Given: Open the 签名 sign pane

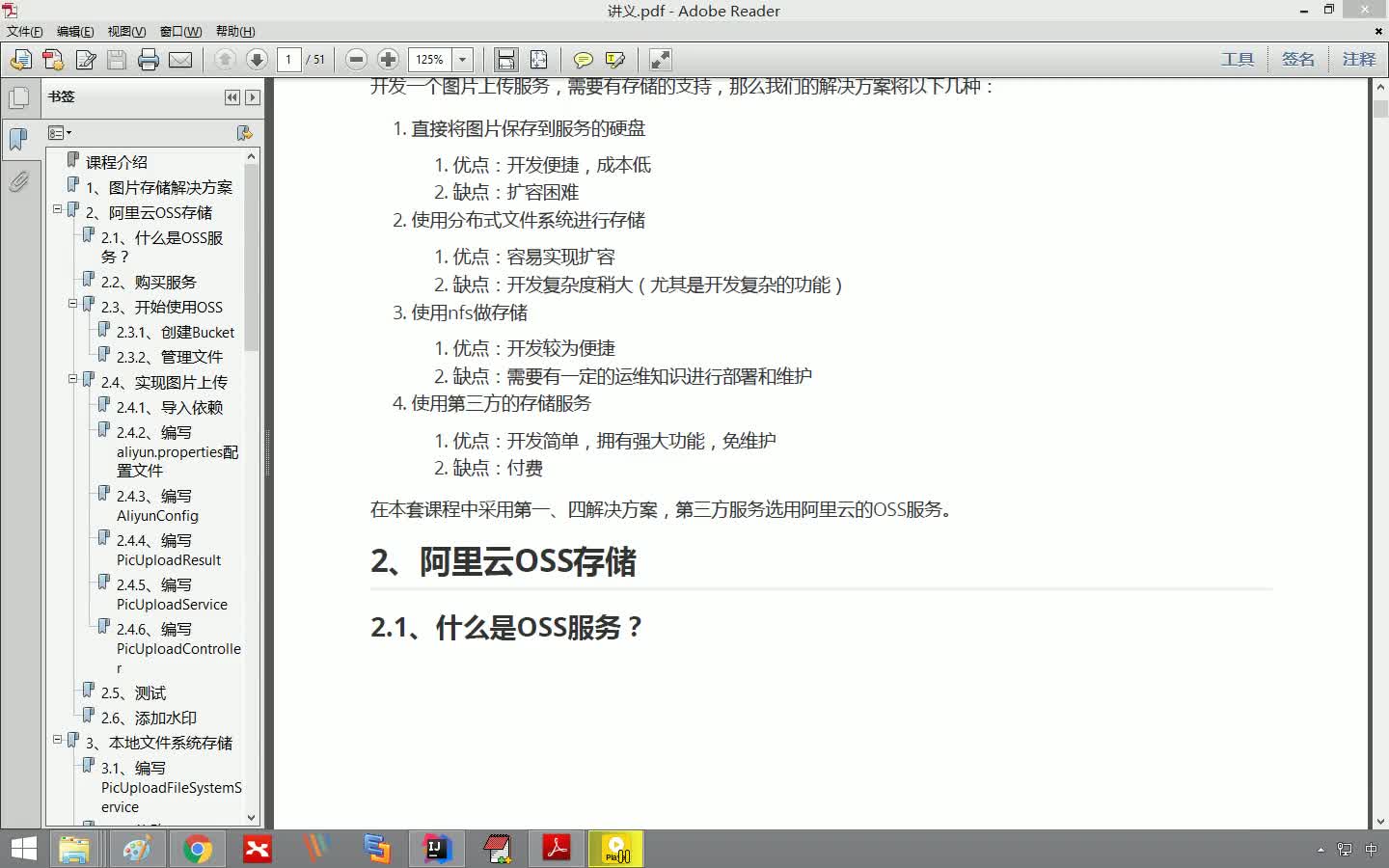Looking at the screenshot, I should pos(1298,60).
